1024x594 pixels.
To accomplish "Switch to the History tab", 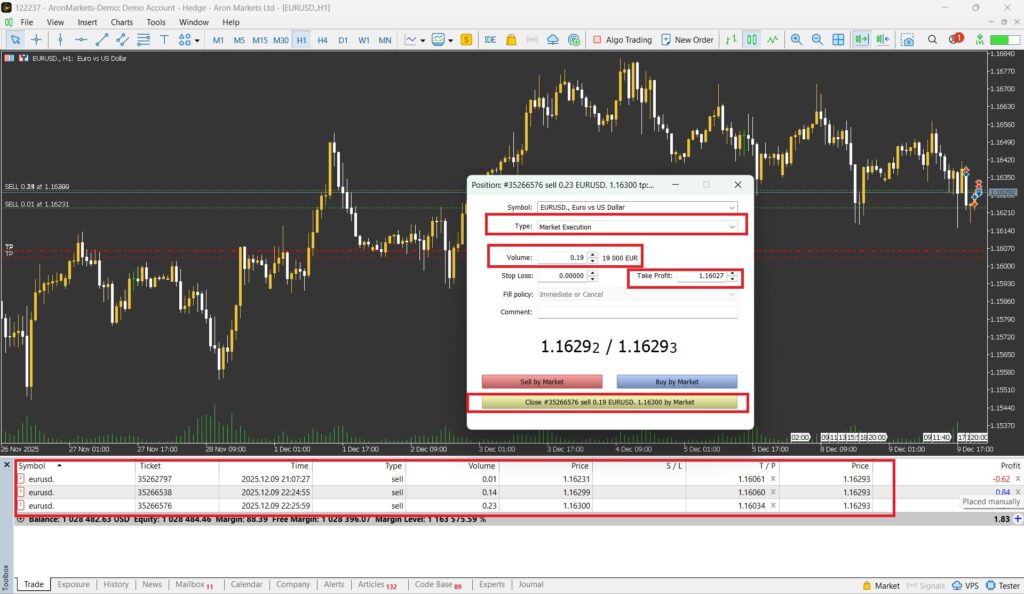I will [x=116, y=584].
